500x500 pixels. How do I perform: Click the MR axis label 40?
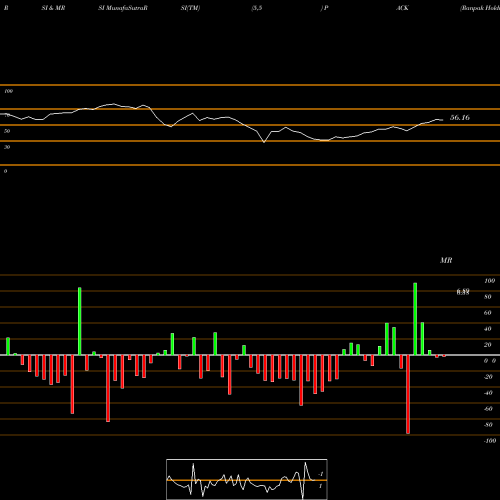(x=488, y=329)
